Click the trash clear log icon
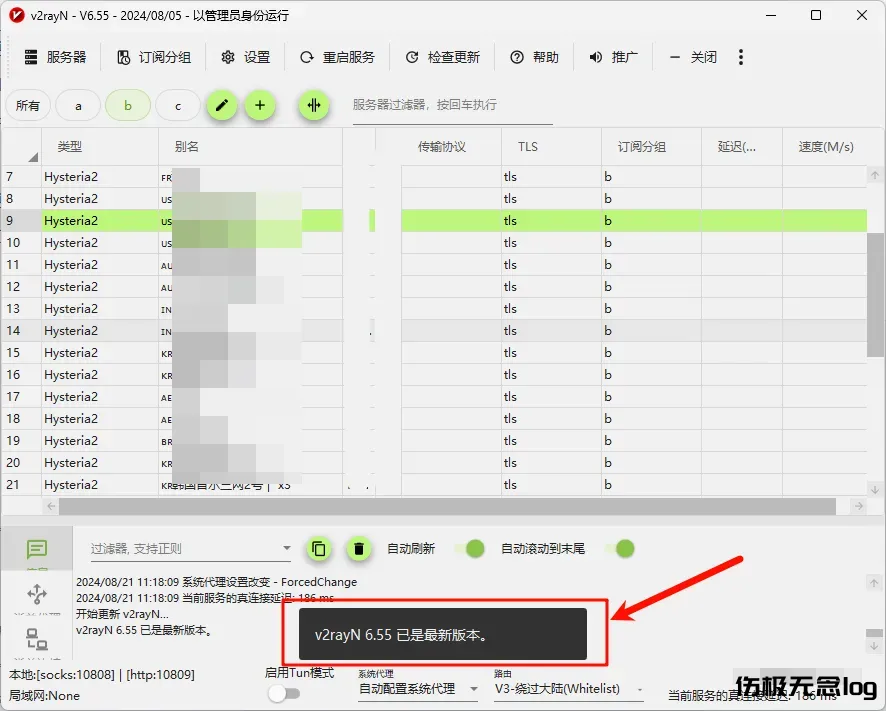The height and width of the screenshot is (711, 886). 359,549
